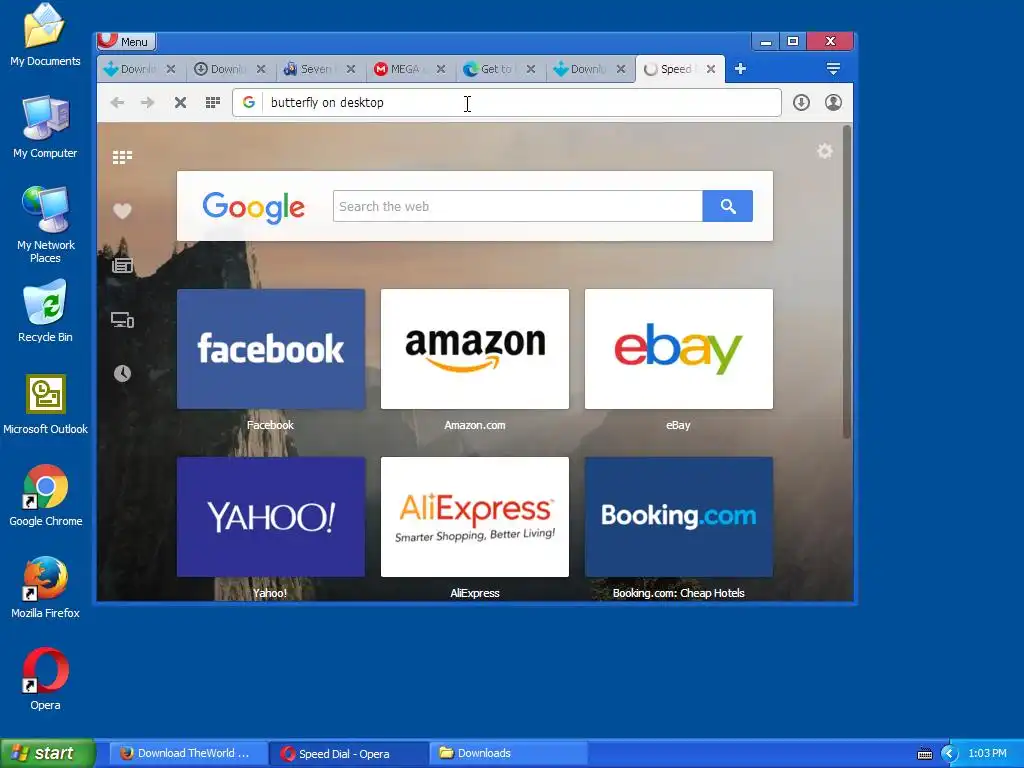Screen dimensions: 1024x768
Task: Open the Downloads icon in toolbar
Action: (x=801, y=103)
